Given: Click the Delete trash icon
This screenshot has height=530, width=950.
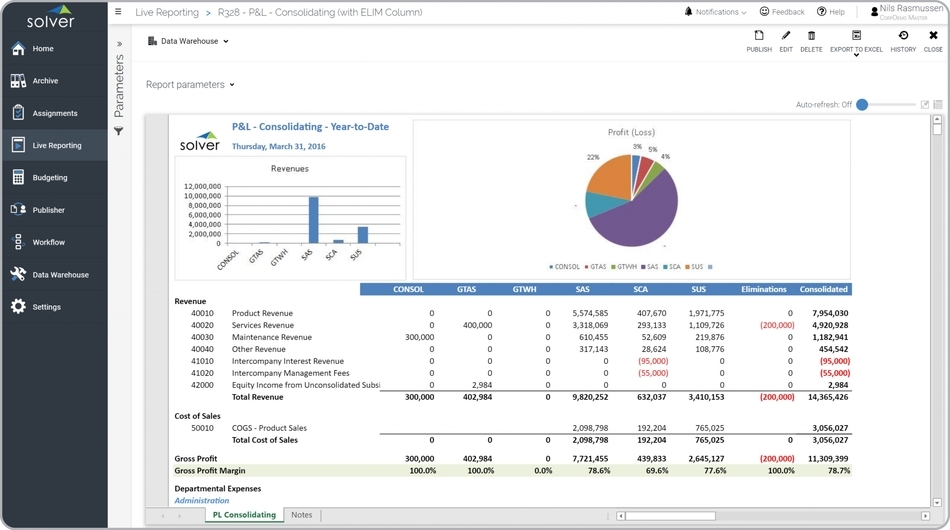Looking at the screenshot, I should click(811, 36).
